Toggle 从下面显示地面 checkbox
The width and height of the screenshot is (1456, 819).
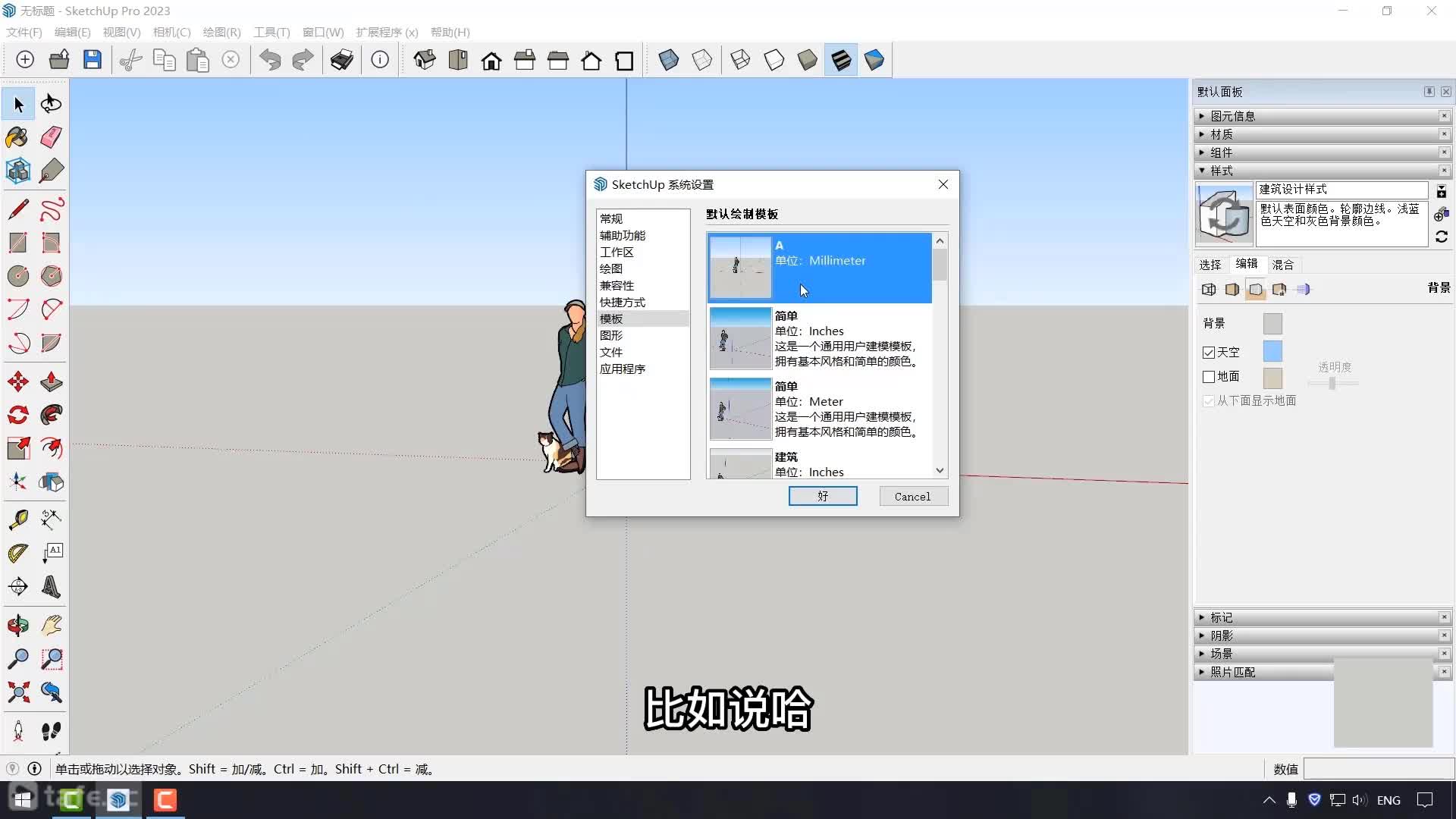[1209, 401]
